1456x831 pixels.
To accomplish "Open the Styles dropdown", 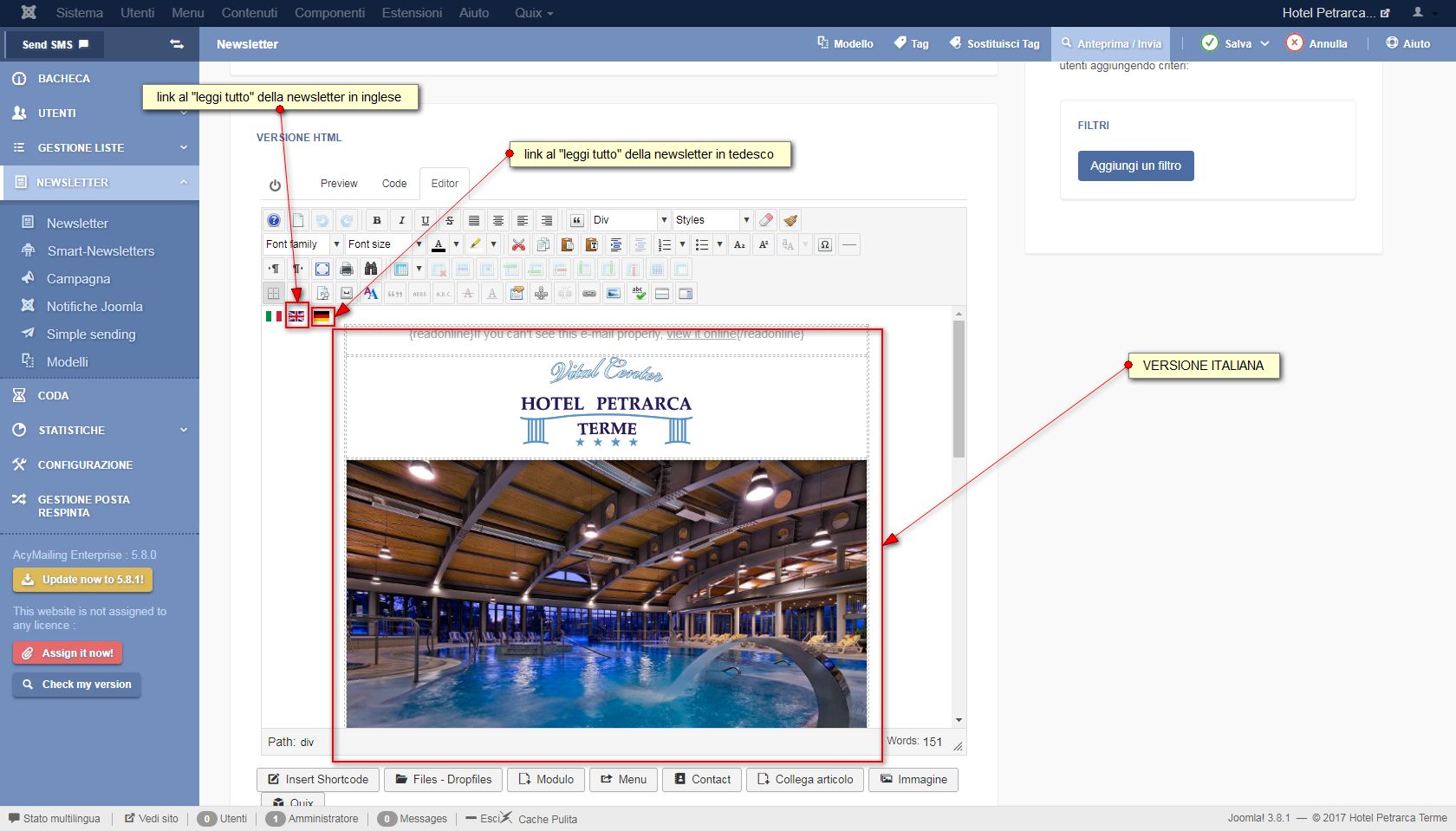I will [712, 220].
